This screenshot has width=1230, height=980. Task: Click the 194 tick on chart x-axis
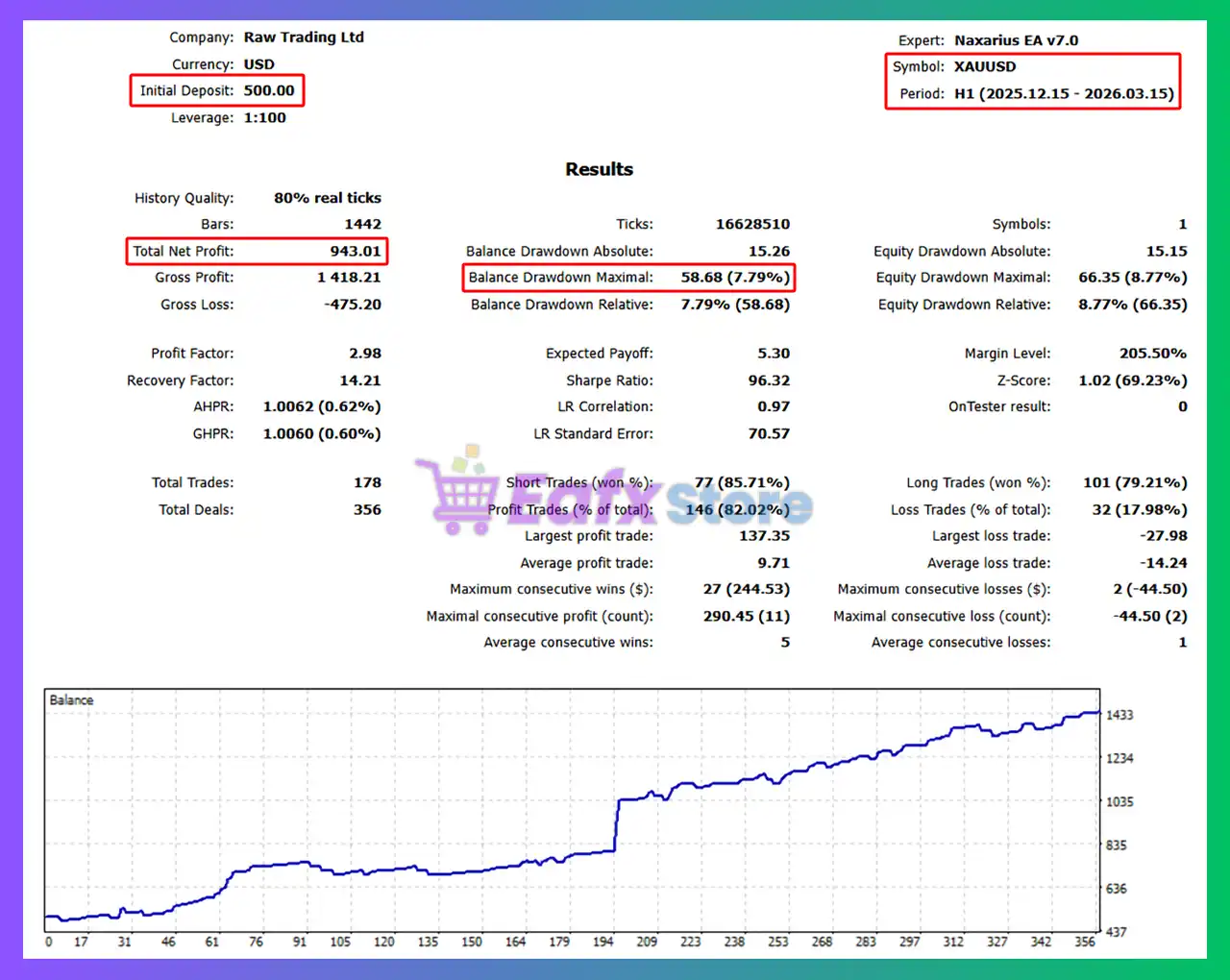pos(603,942)
